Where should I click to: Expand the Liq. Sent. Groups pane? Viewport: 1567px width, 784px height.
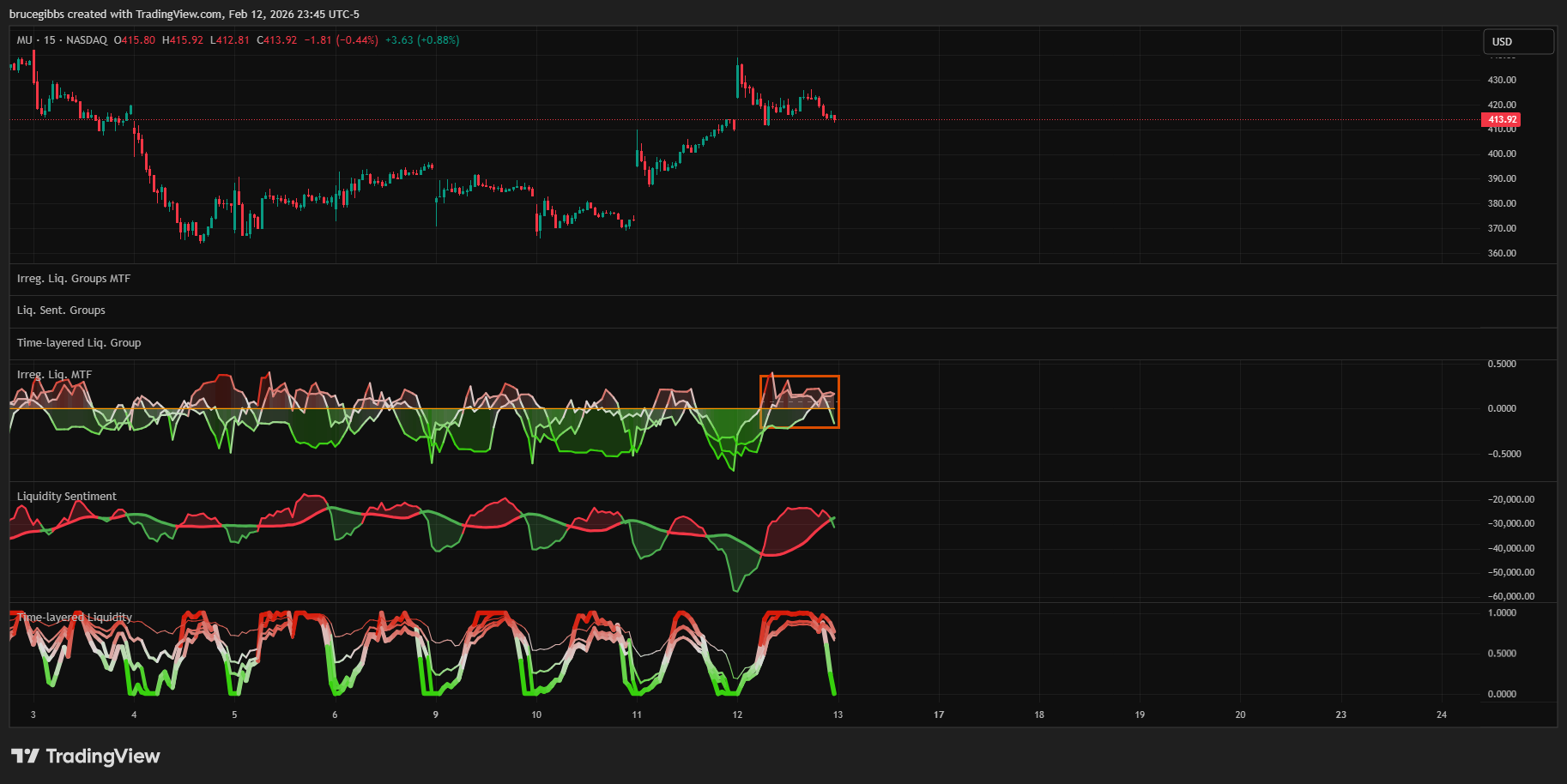coord(61,311)
